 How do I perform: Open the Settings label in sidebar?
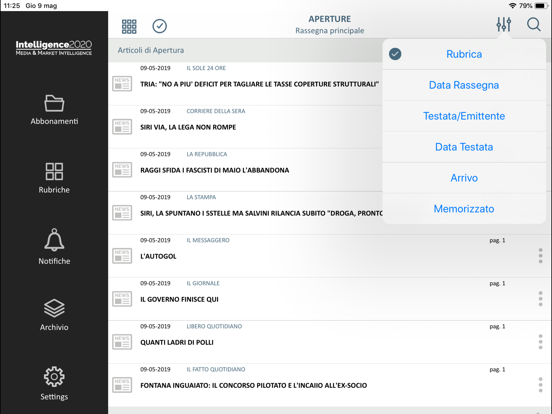[x=54, y=397]
